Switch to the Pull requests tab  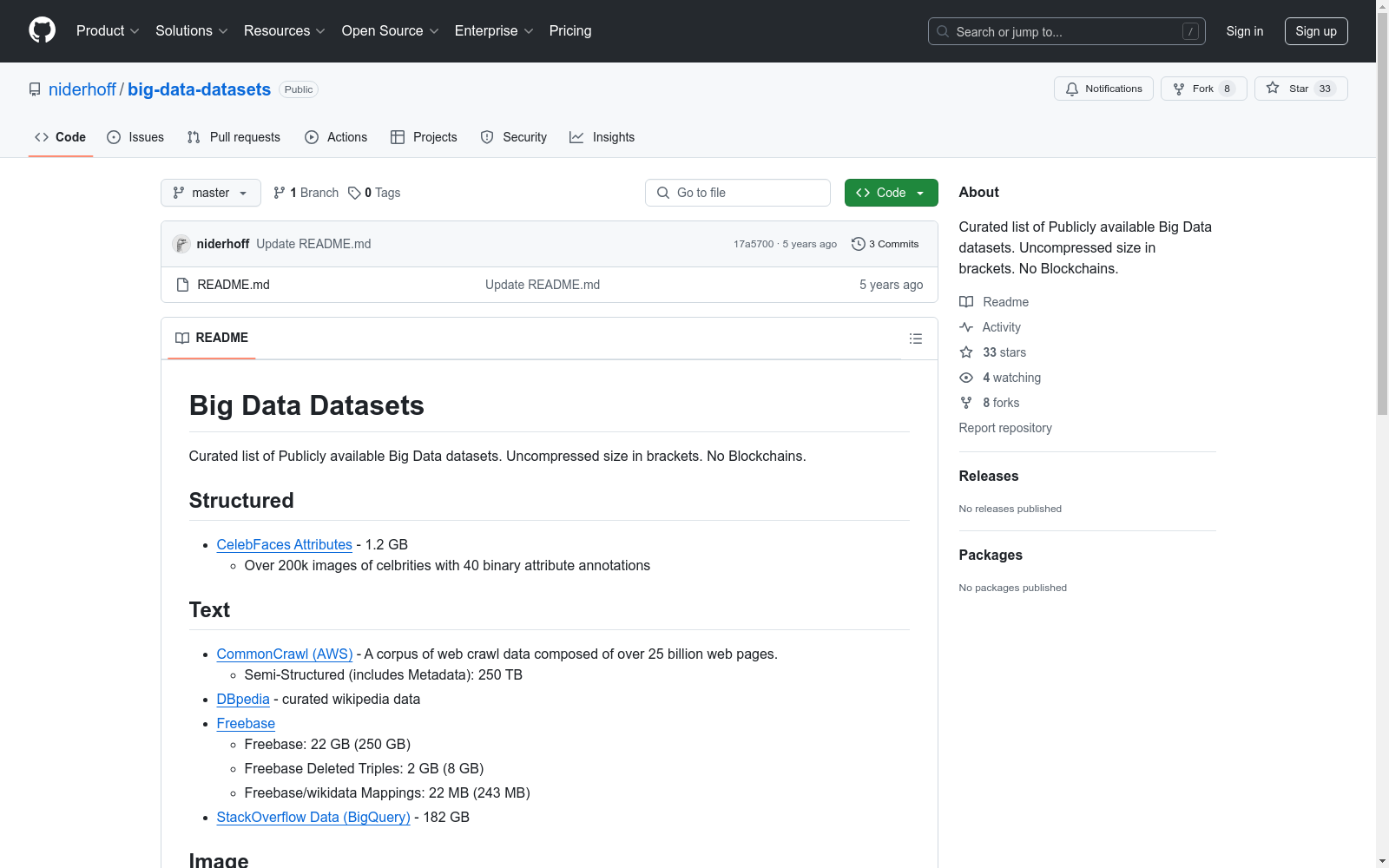point(234,137)
